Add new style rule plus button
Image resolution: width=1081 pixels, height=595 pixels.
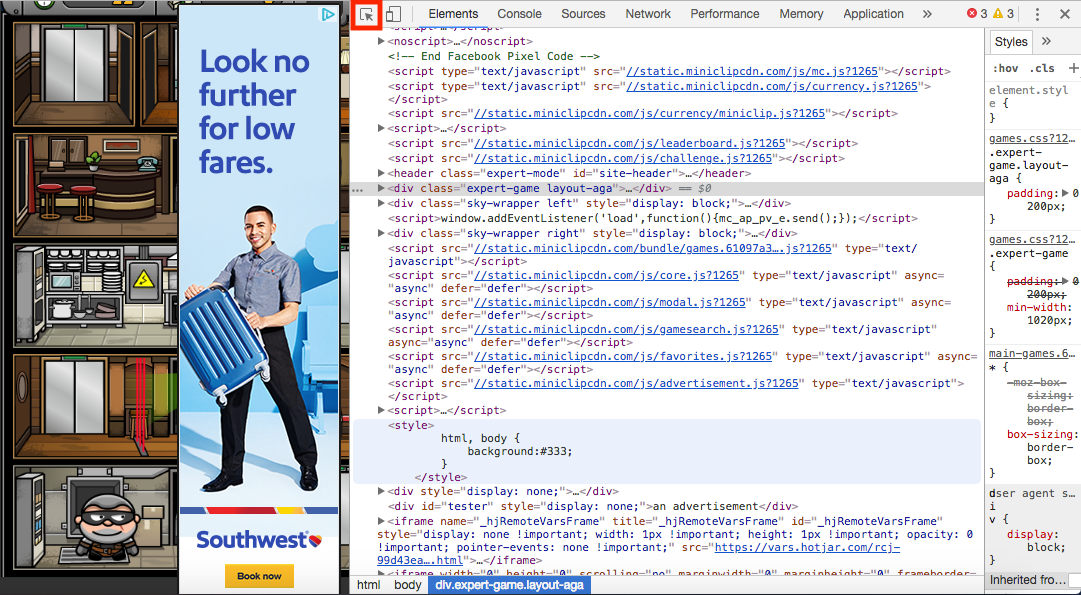tap(1073, 68)
